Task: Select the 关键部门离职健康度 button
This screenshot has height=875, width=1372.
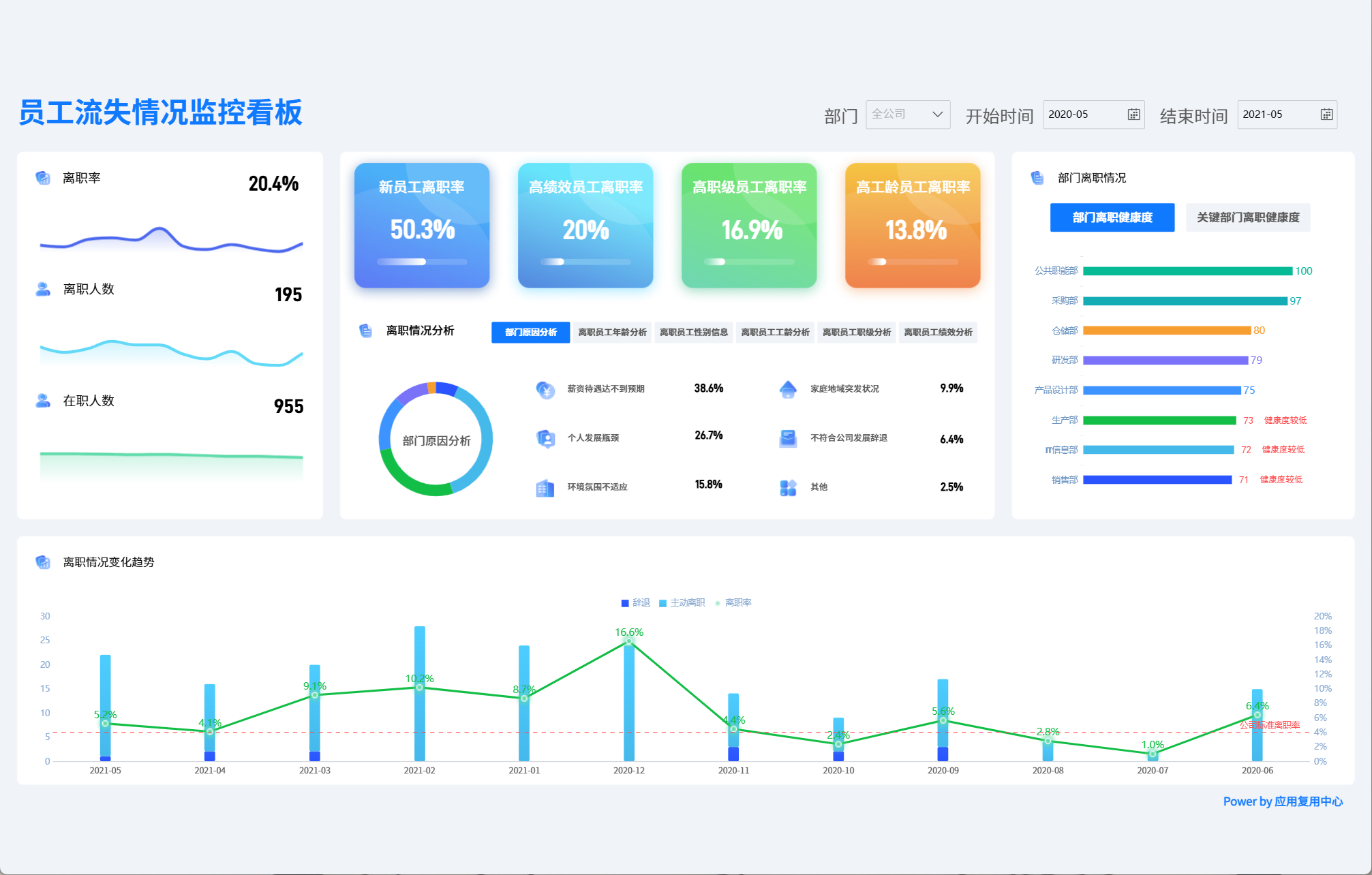Action: tap(1247, 217)
